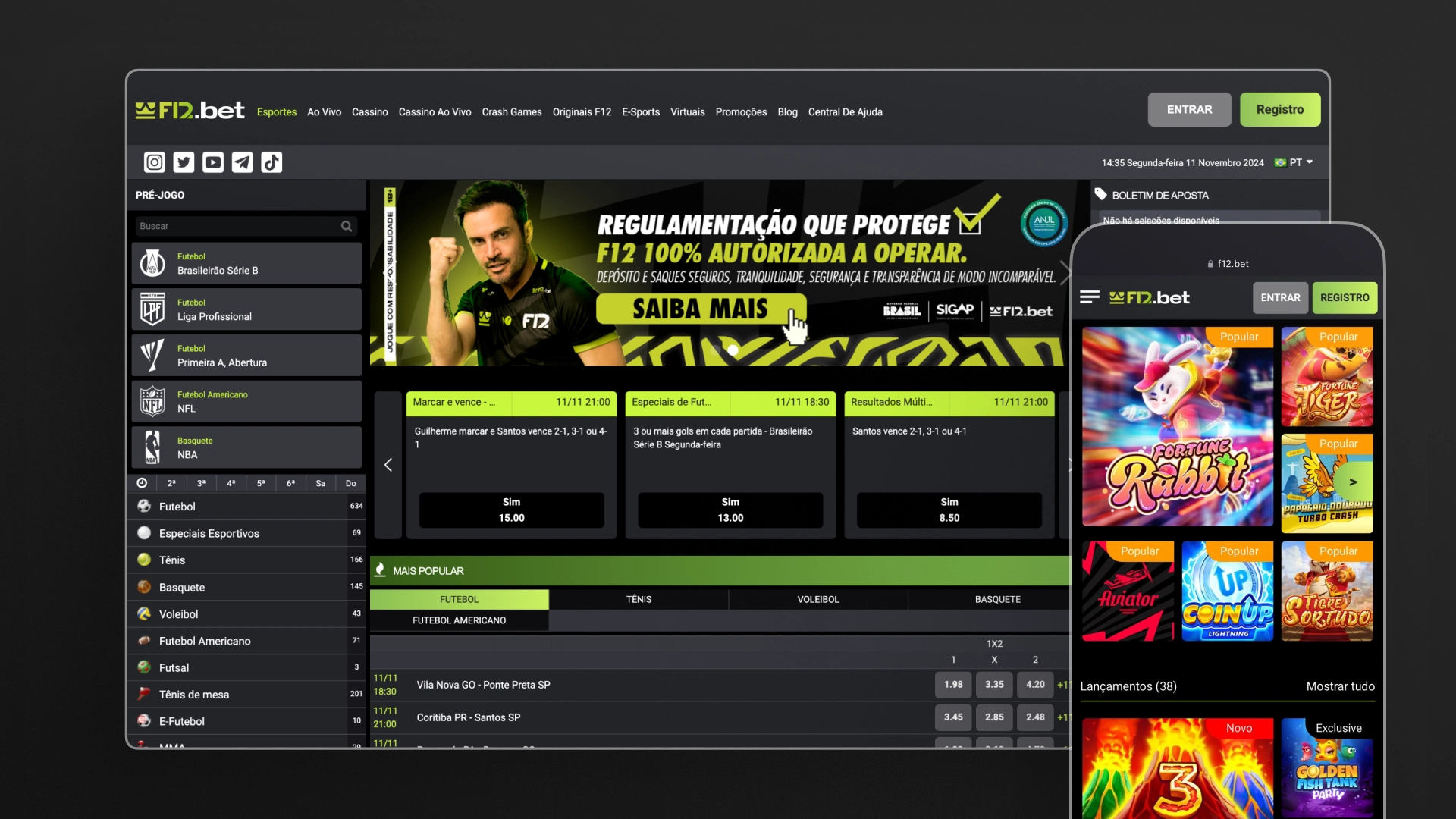Click the Basquete ball icon
This screenshot has height=819, width=1456.
144,587
